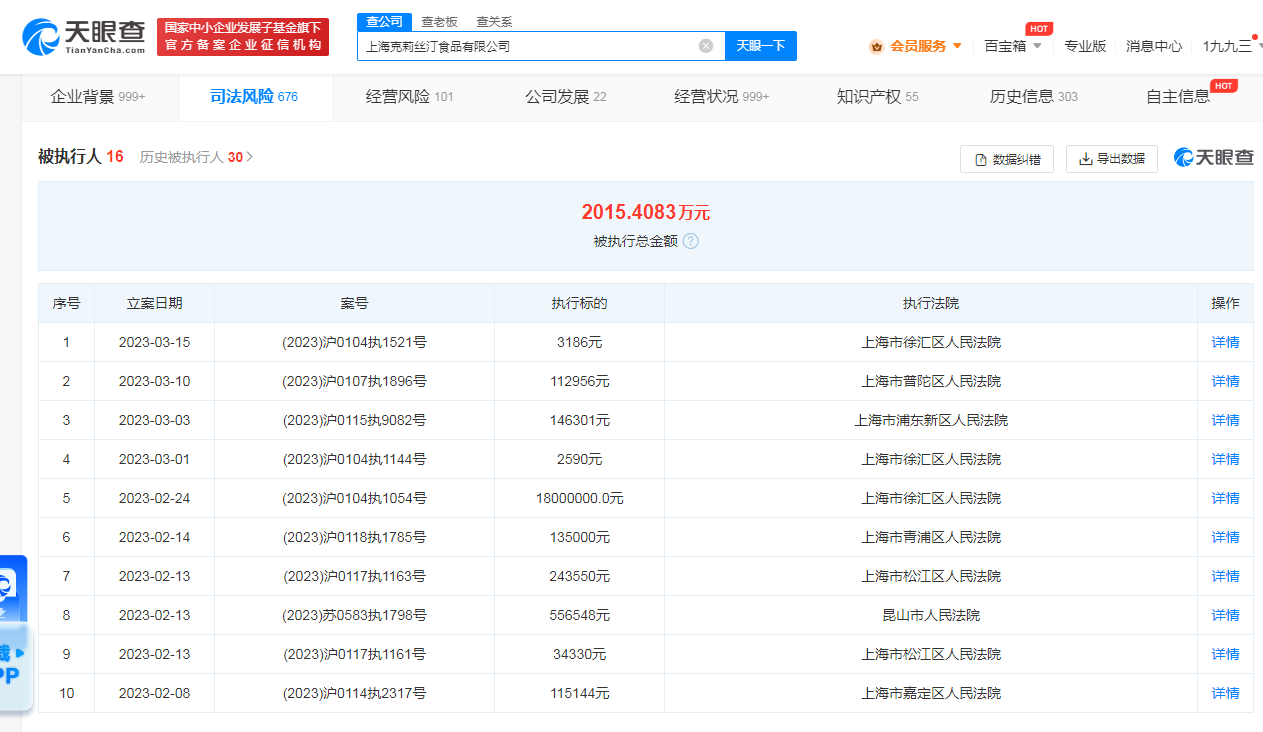Expand 历史被执行人 30 list
This screenshot has width=1263, height=732.
click(197, 157)
